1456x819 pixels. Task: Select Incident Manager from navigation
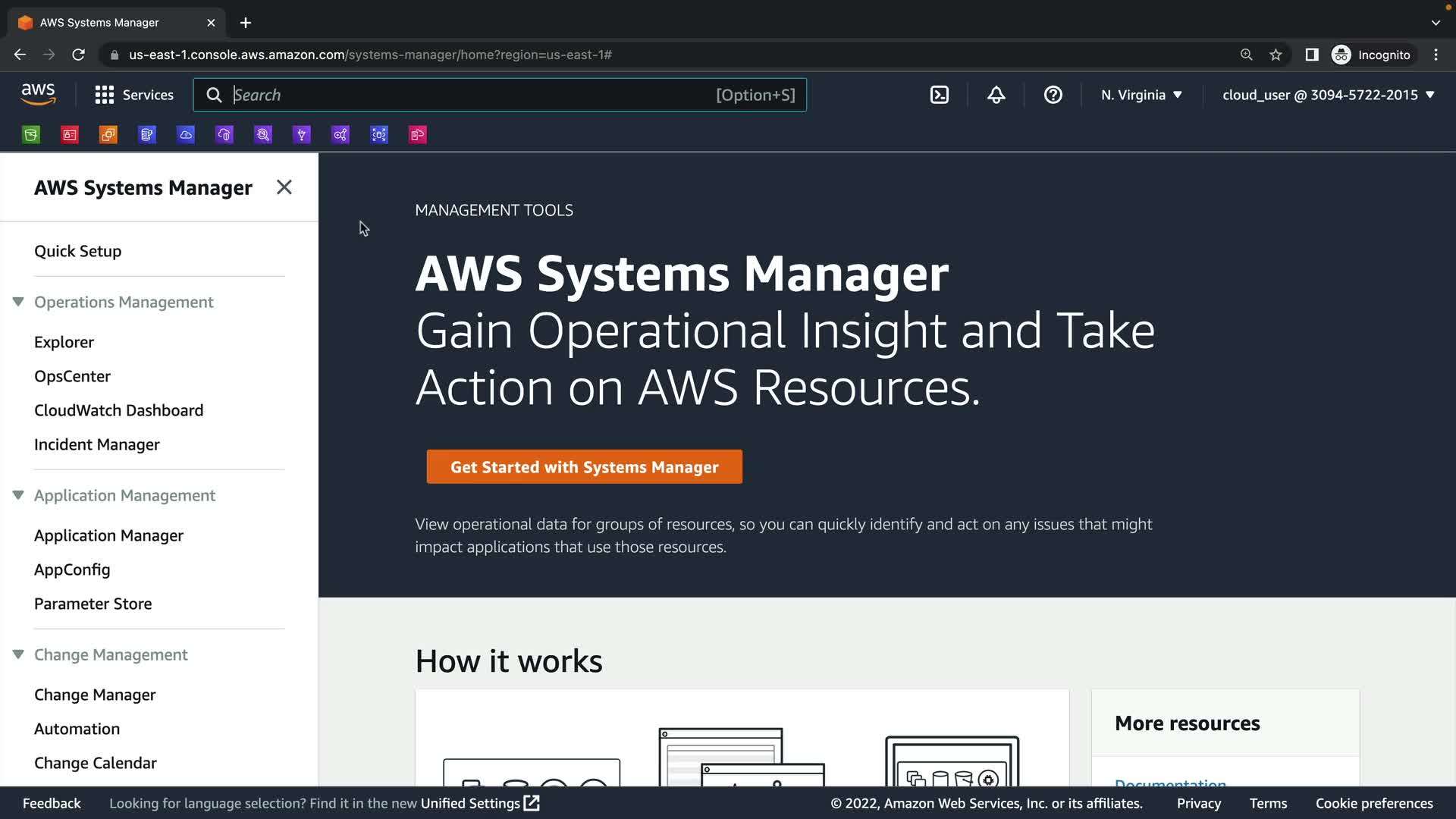(x=96, y=444)
